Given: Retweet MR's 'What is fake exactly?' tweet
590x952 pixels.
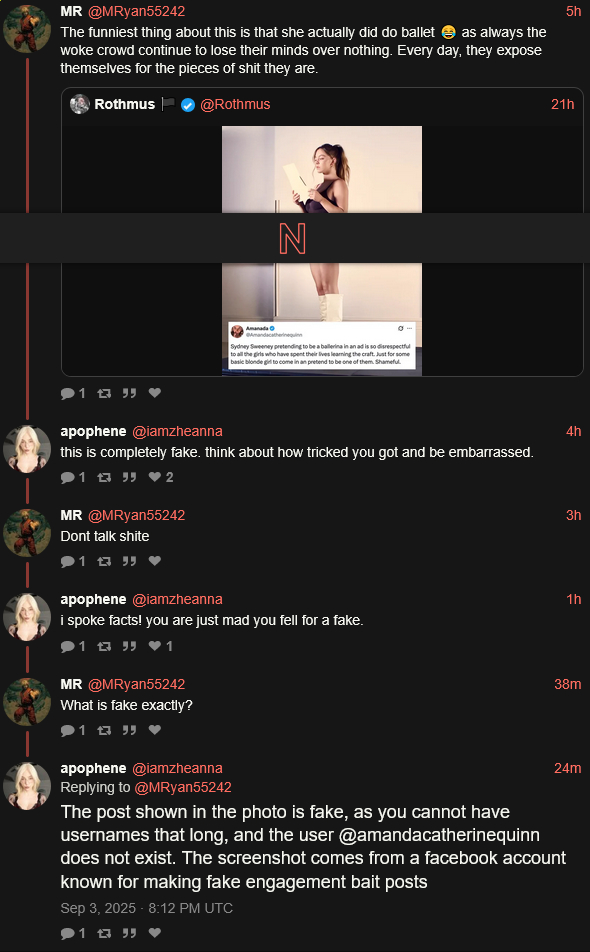Looking at the screenshot, I should pos(104,730).
